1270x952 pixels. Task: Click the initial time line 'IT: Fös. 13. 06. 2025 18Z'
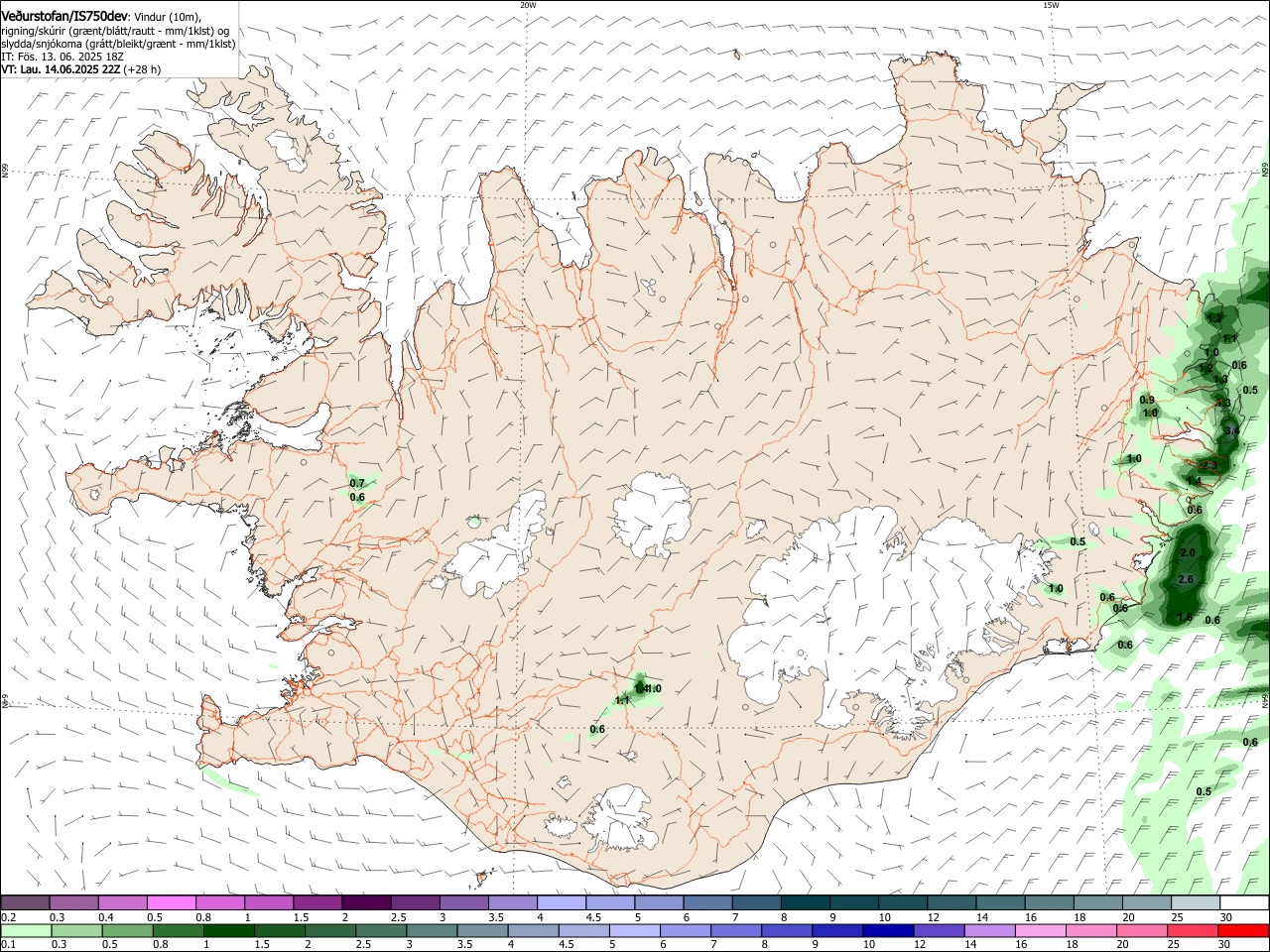click(x=62, y=57)
